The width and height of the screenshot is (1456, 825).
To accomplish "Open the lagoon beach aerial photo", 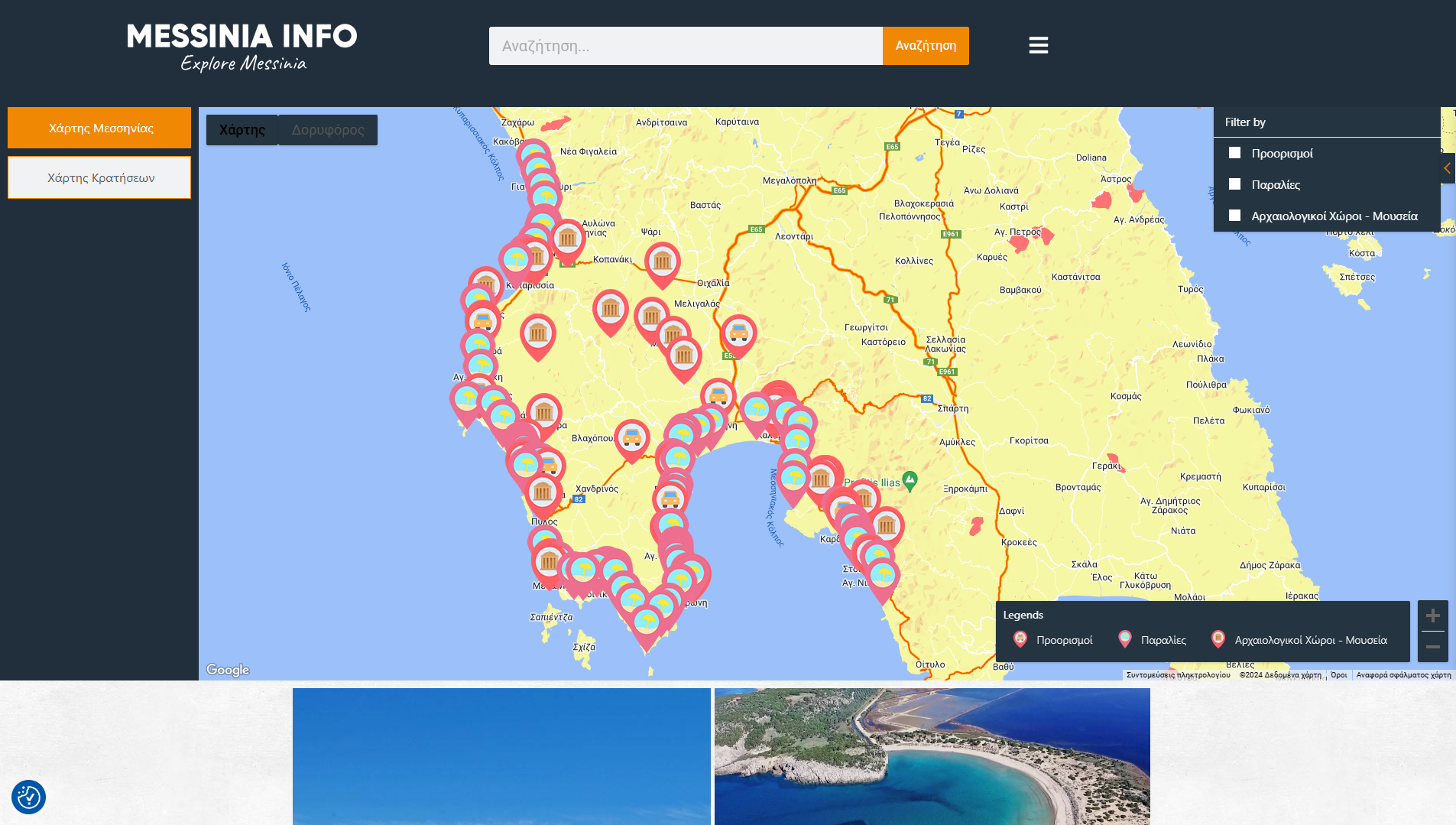I will point(932,755).
